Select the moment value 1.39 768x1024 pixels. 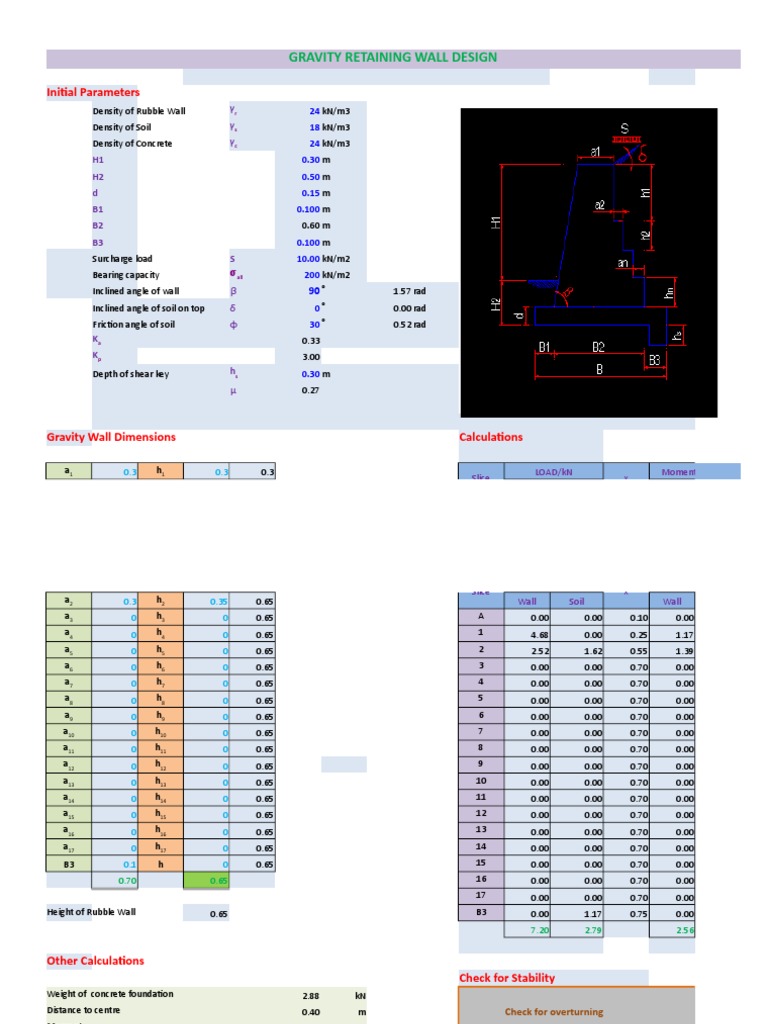(x=673, y=650)
